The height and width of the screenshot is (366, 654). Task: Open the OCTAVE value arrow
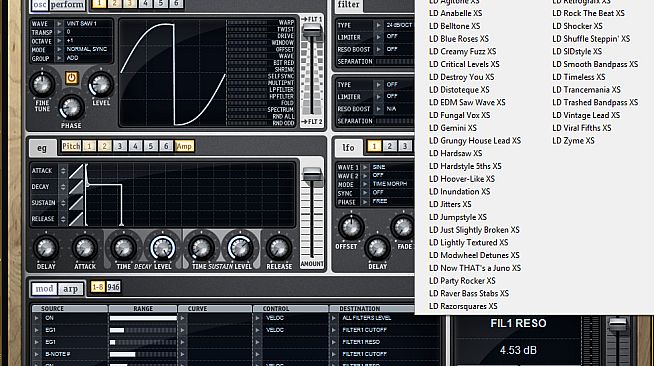pyautogui.click(x=59, y=41)
